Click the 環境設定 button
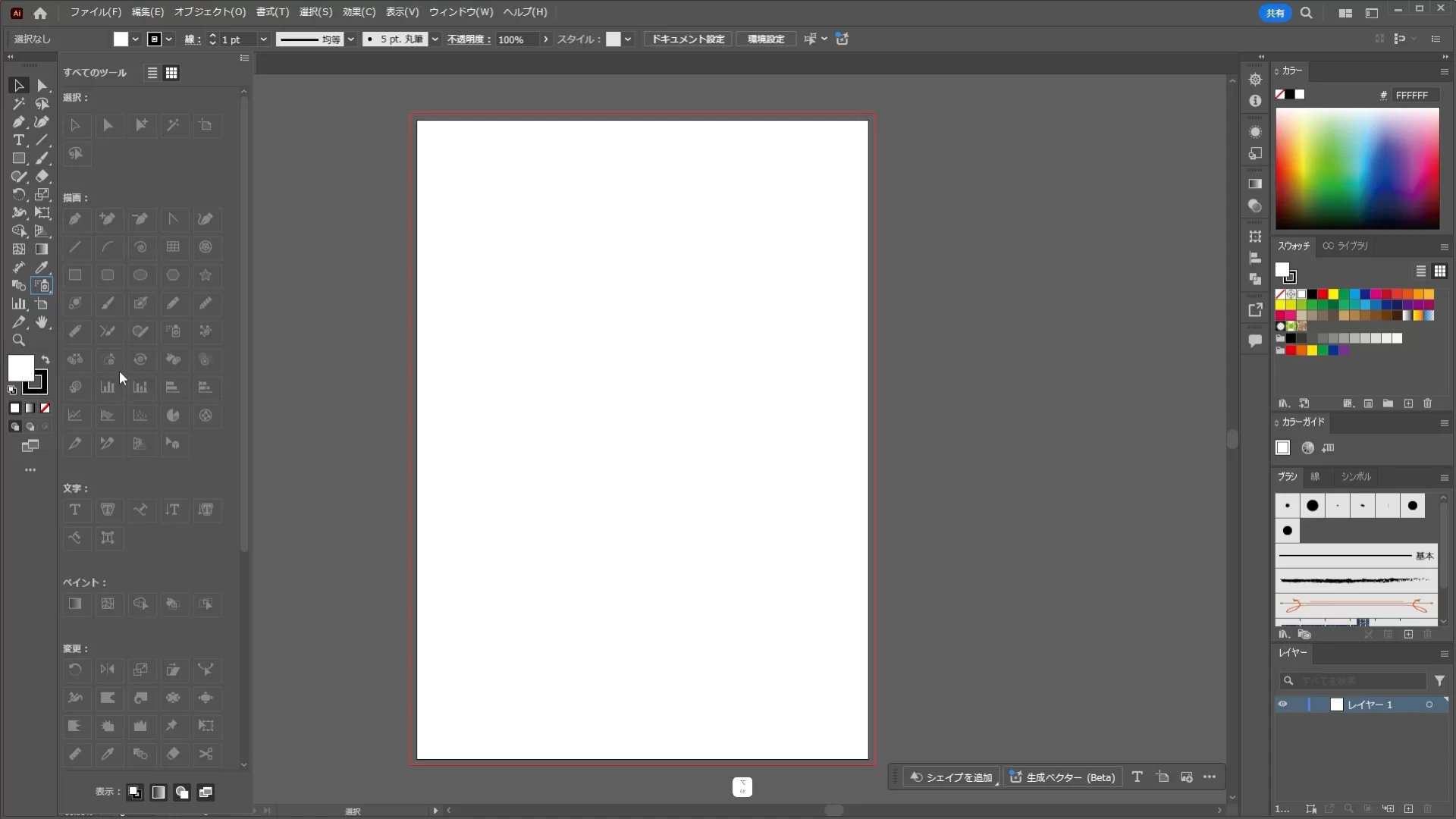 766,39
